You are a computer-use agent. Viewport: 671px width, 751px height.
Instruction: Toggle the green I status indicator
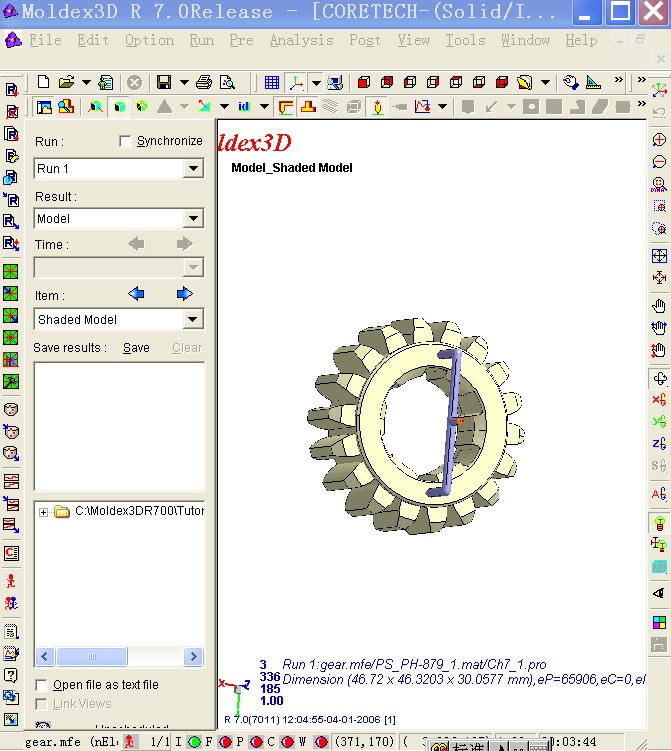[x=194, y=742]
